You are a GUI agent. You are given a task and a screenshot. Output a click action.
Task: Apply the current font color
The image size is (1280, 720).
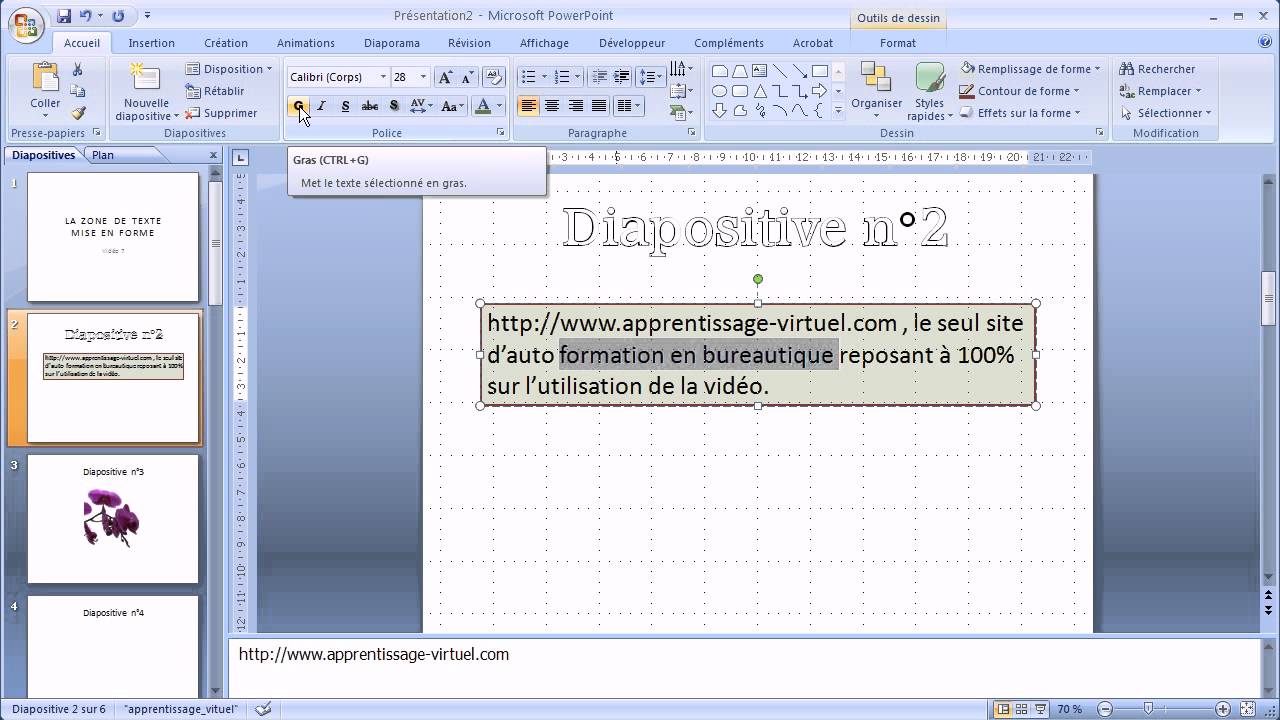pyautogui.click(x=483, y=106)
